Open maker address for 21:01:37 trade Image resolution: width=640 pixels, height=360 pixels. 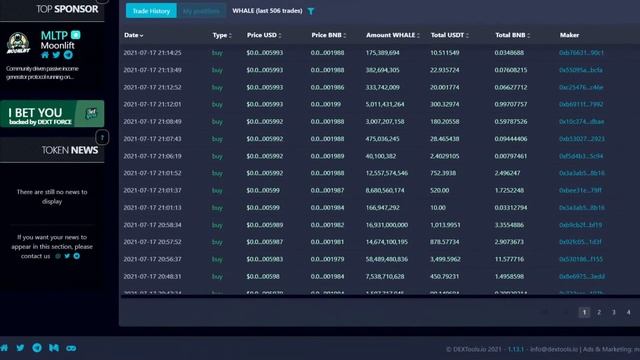coord(580,190)
